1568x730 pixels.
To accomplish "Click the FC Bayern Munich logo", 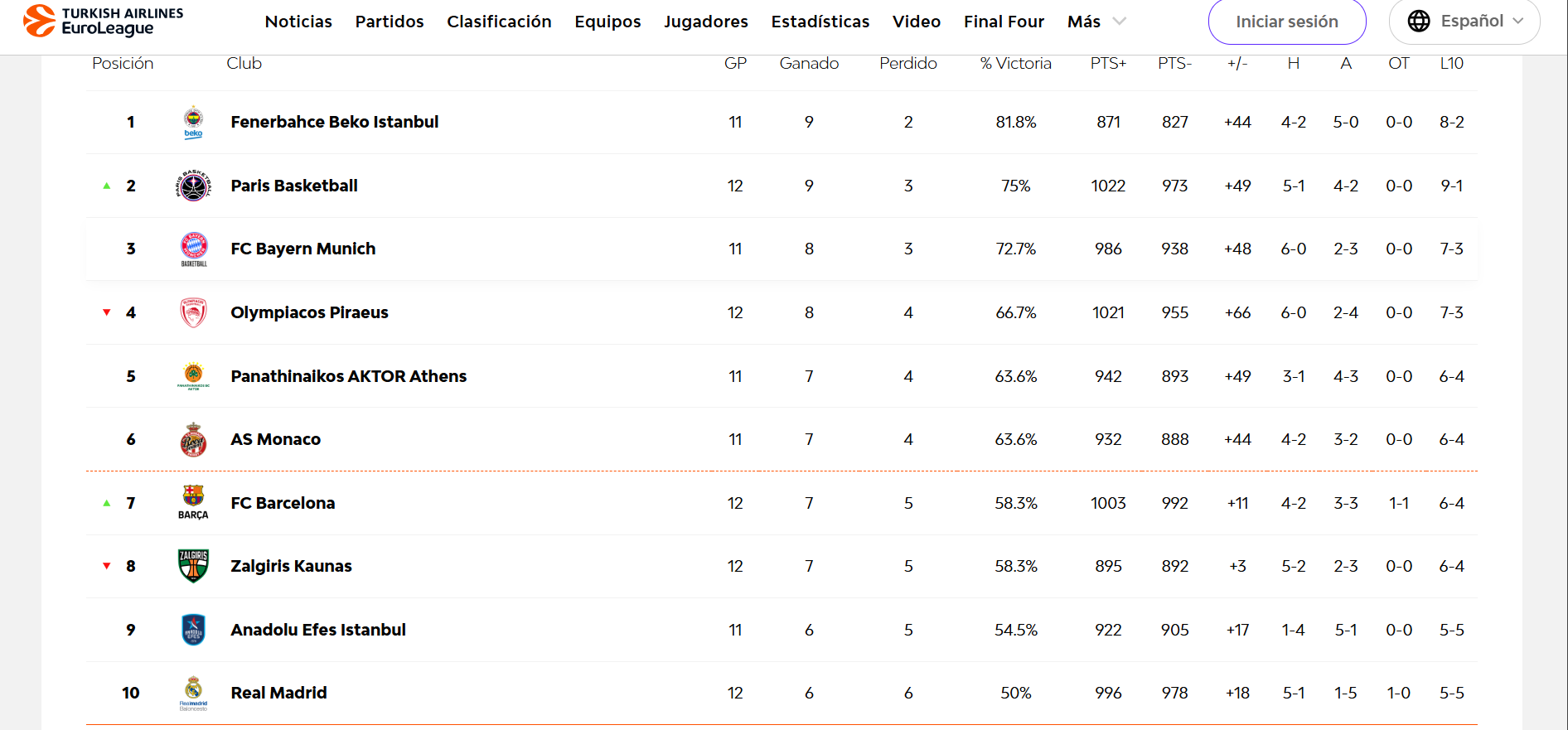I will (193, 249).
